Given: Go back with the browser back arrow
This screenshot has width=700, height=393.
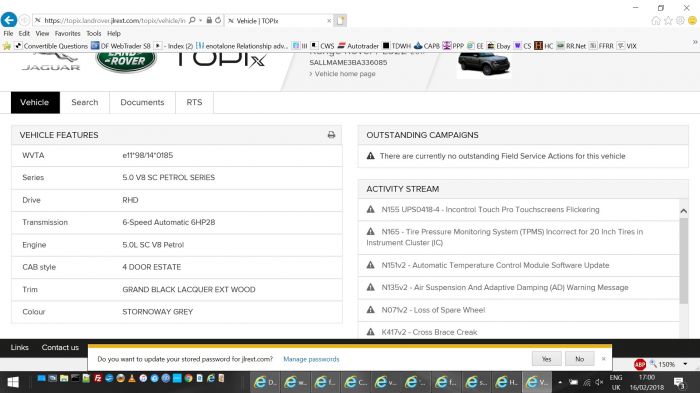Looking at the screenshot, I should tap(9, 20).
